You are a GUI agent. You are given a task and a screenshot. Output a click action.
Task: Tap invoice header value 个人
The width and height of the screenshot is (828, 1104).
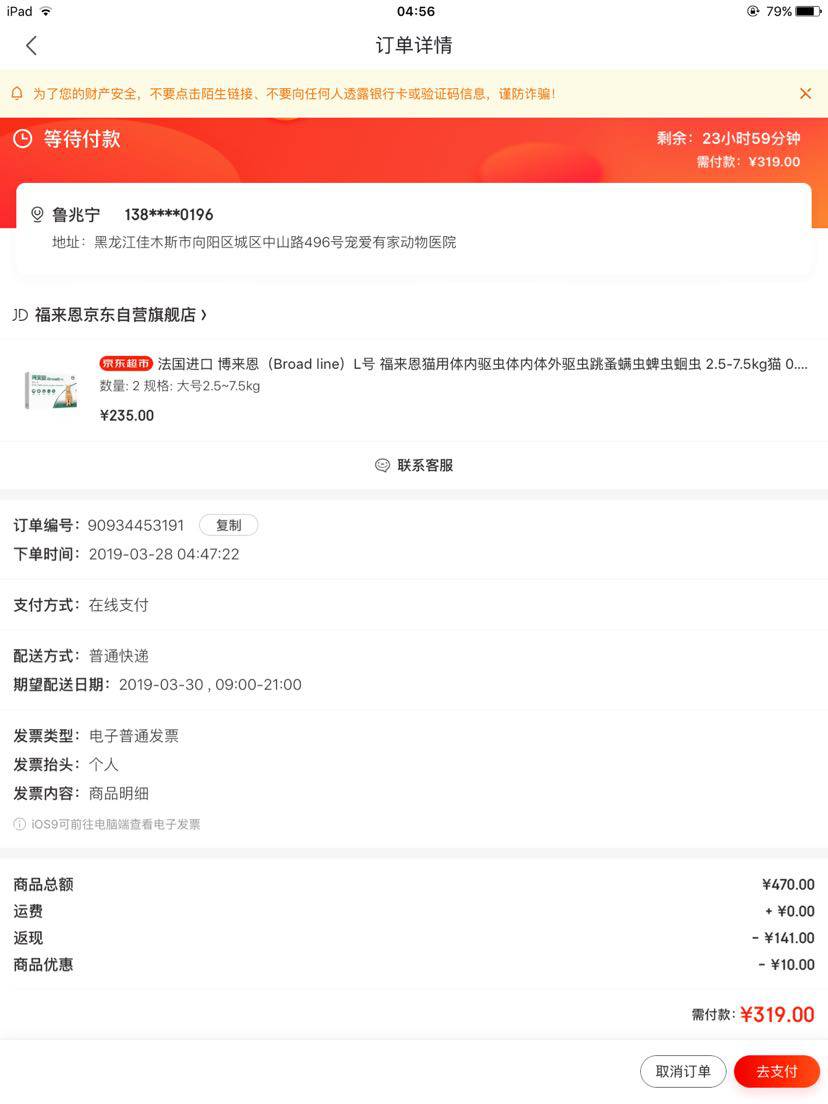point(104,765)
